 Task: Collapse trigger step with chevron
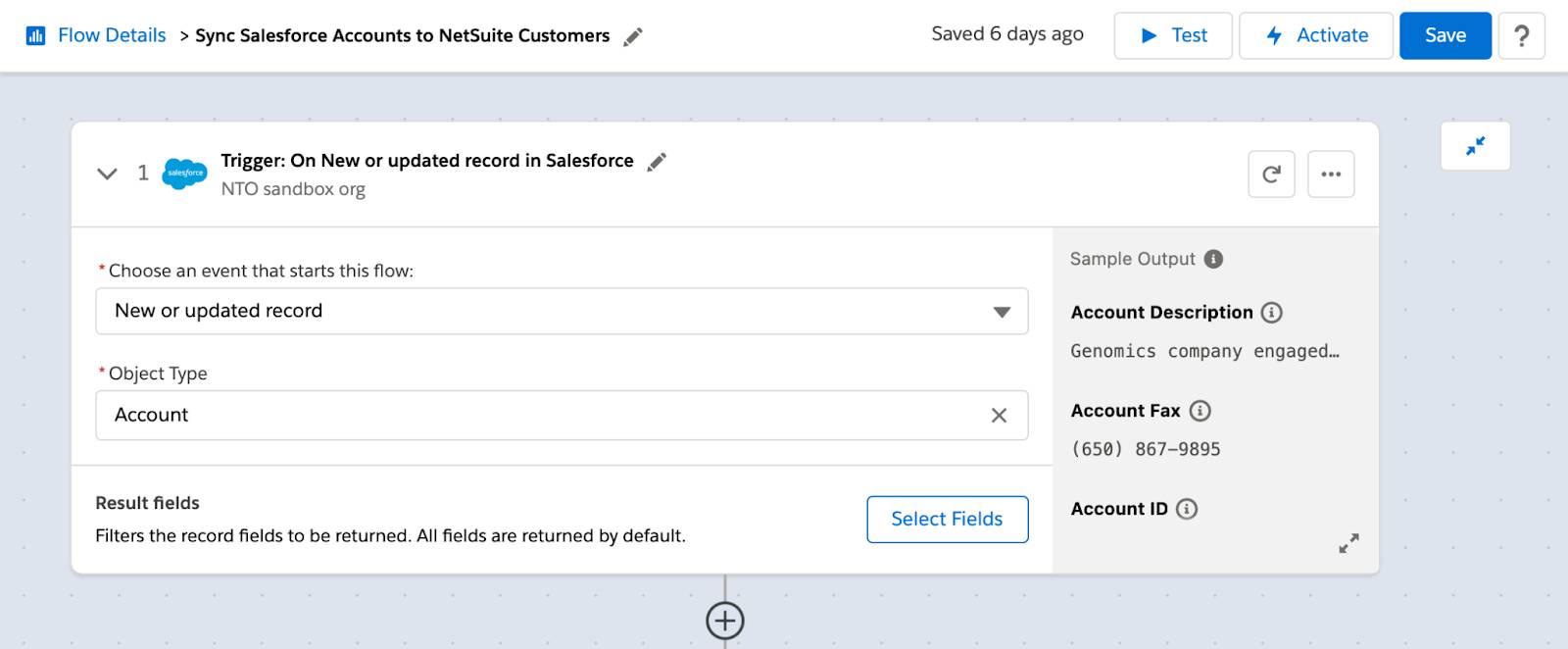[x=107, y=174]
